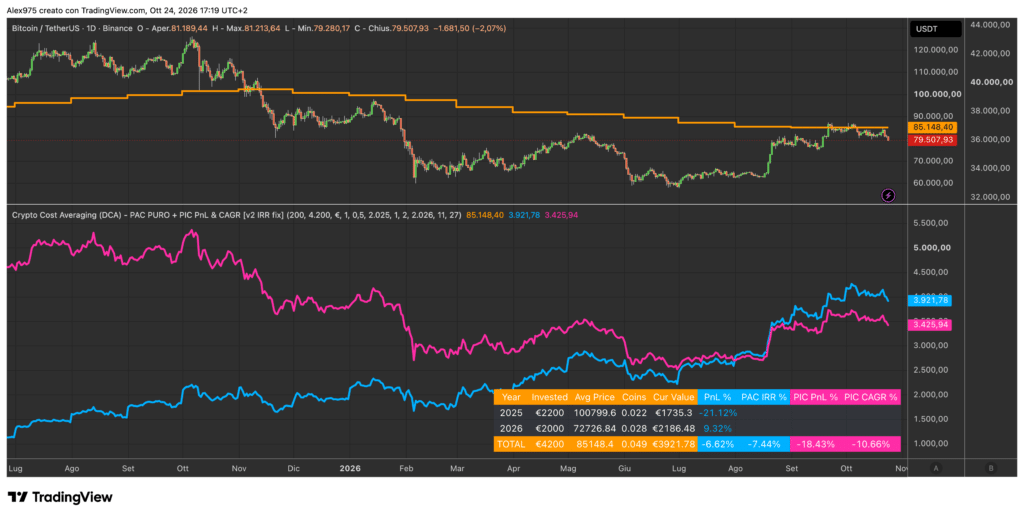The width and height of the screenshot is (1024, 517).
Task: Click the Invested column header
Action: (549, 397)
